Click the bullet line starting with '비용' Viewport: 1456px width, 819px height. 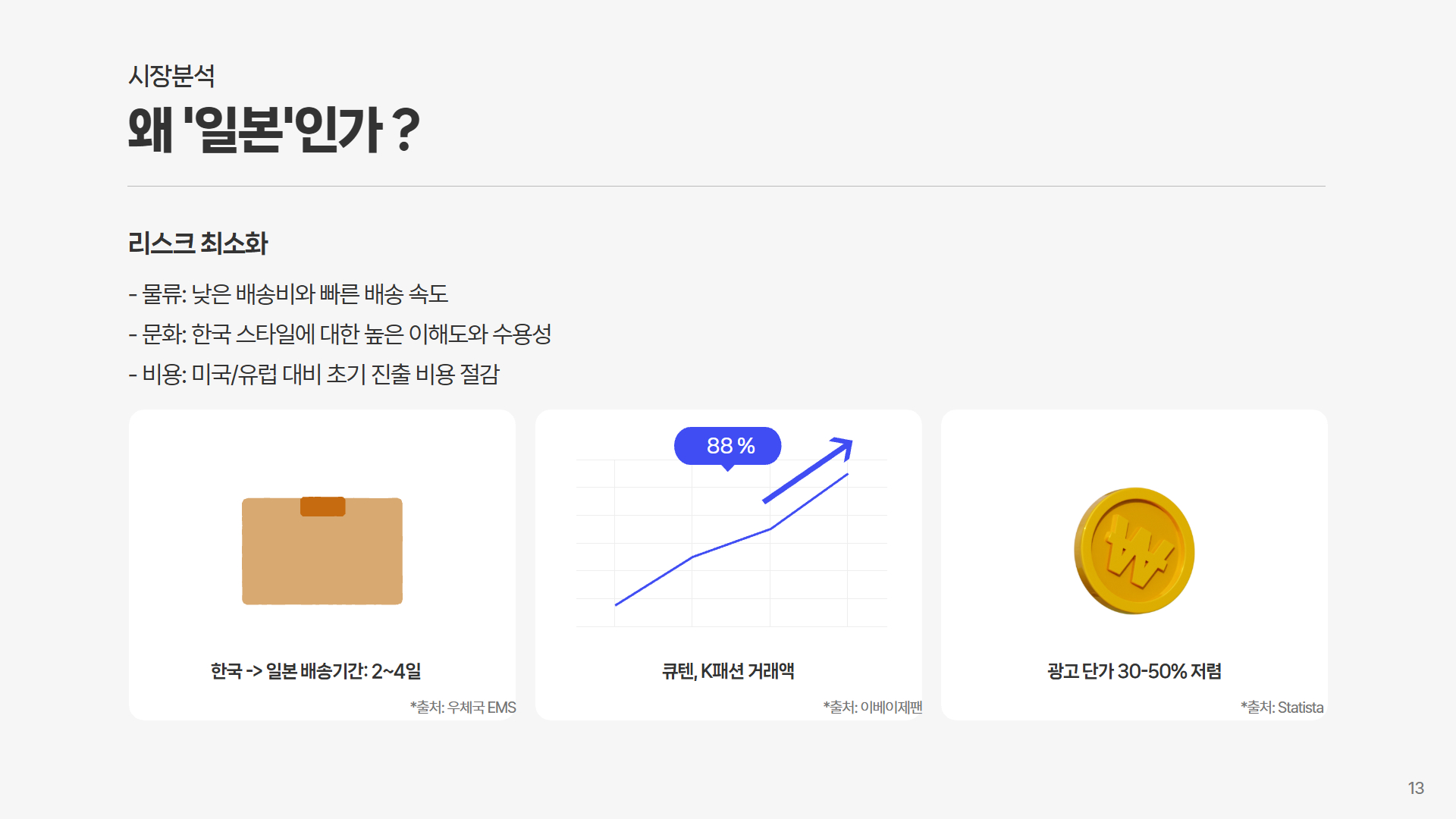click(314, 375)
